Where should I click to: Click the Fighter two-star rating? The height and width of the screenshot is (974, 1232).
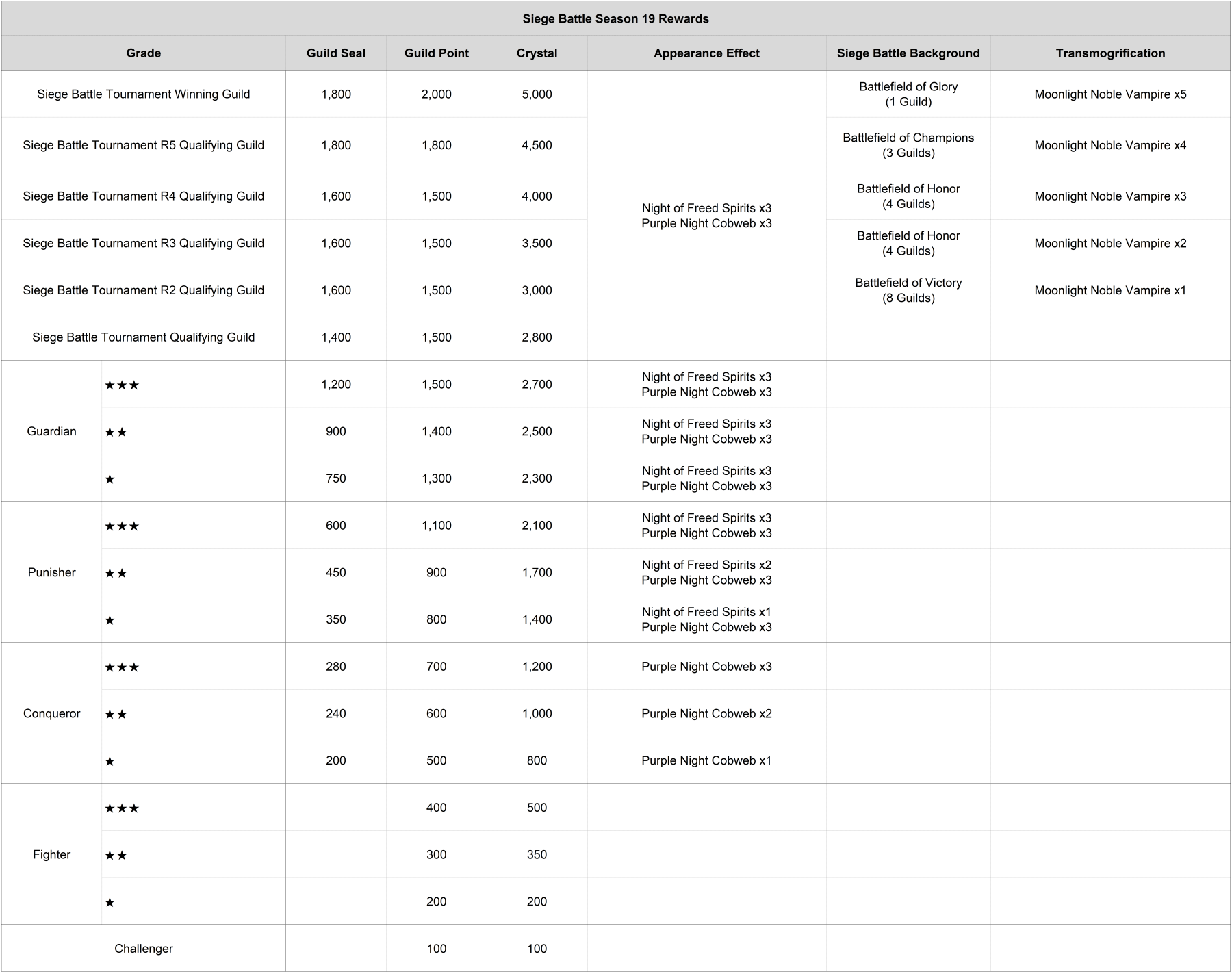click(x=116, y=856)
